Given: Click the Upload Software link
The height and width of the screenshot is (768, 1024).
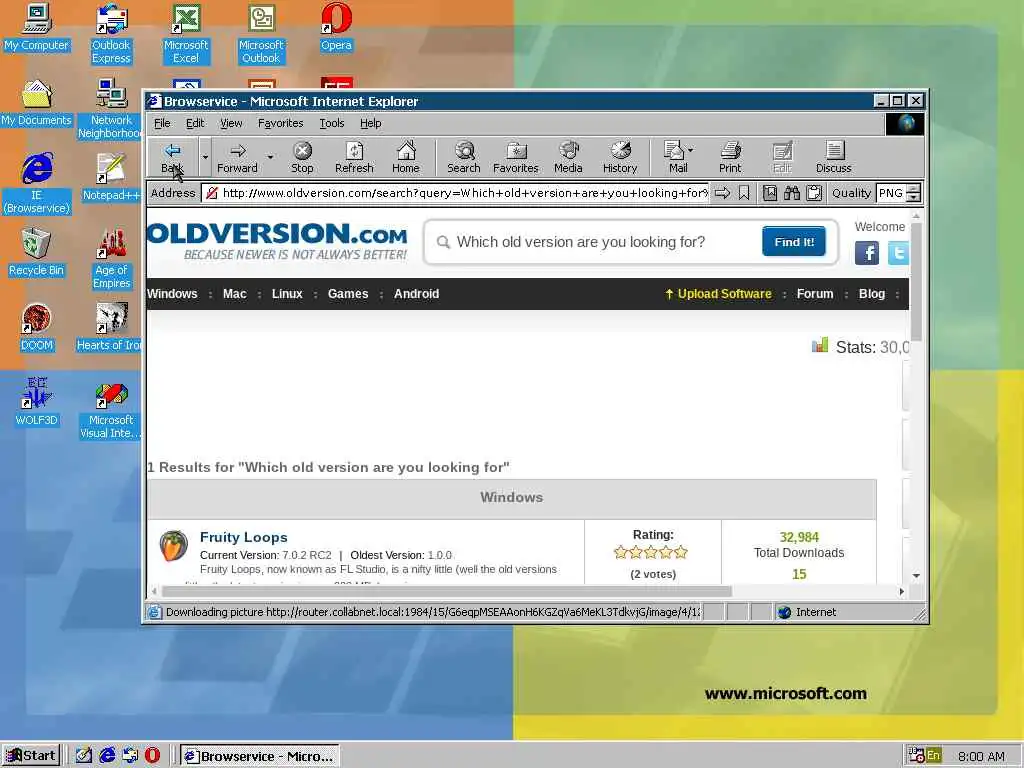Looking at the screenshot, I should coord(718,294).
